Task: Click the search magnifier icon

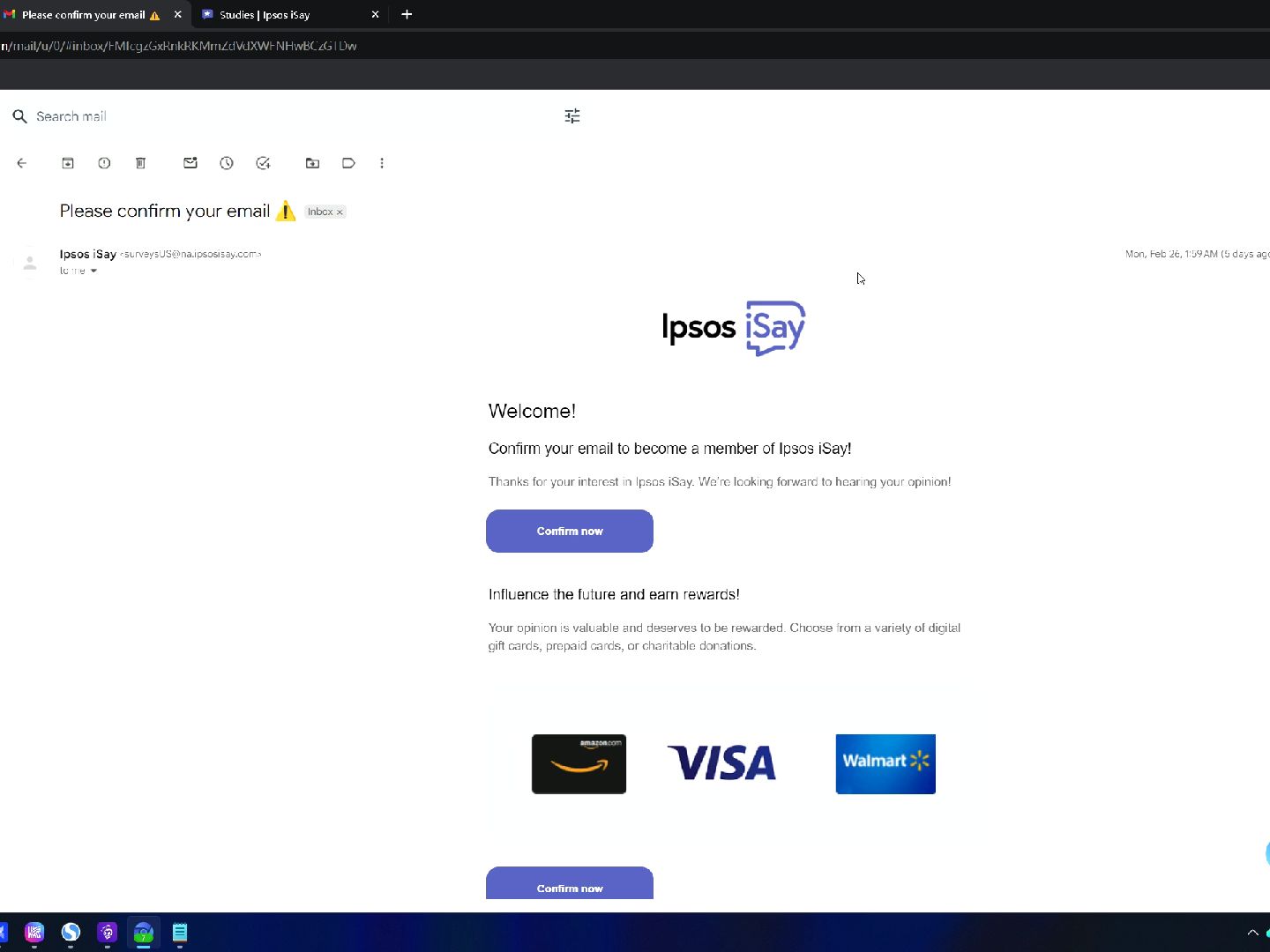Action: point(19,116)
